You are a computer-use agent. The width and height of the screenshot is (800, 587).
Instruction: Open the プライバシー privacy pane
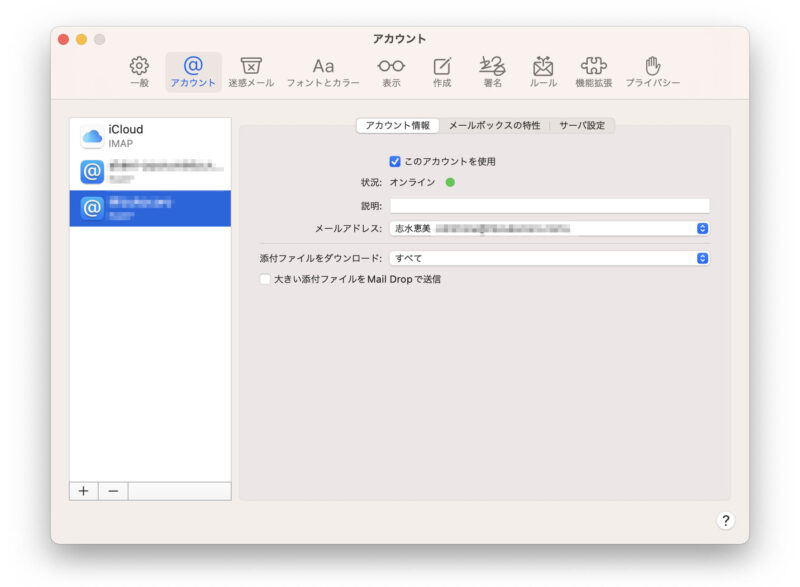[653, 72]
